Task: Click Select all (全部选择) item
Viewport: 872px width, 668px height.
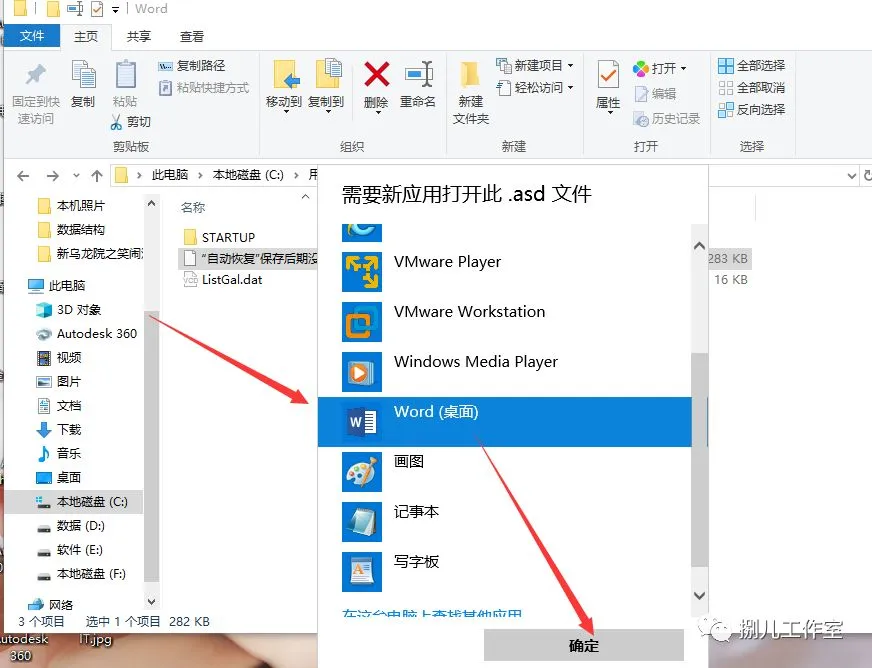Action: [x=751, y=66]
